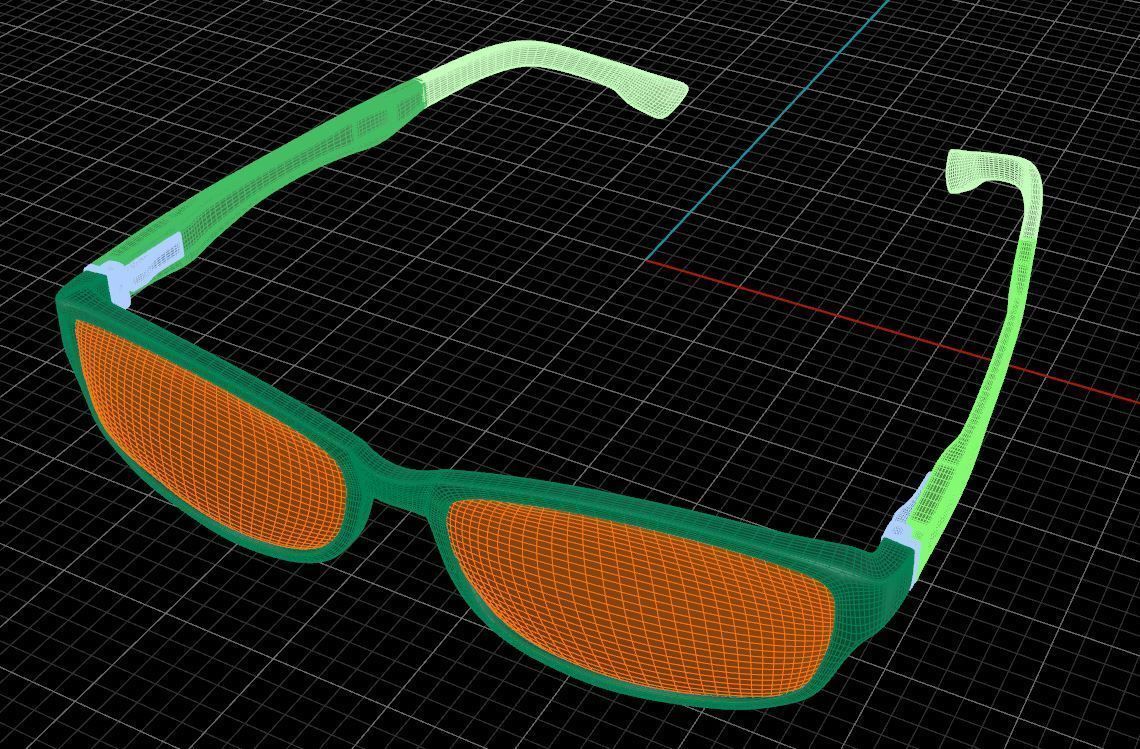
Task: Pick the left pale green temple tip
Action: [x=553, y=73]
